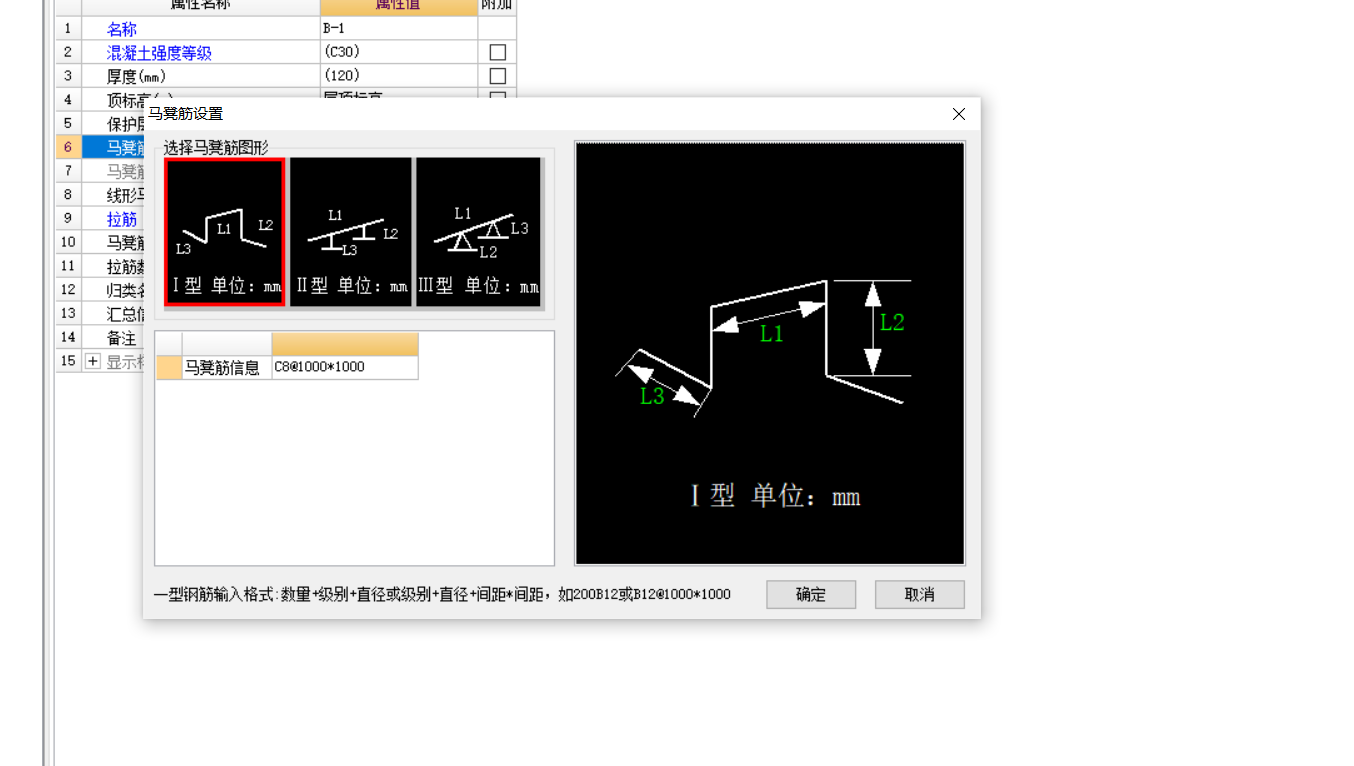The width and height of the screenshot is (1354, 766).
Task: Click the B-1 name value cell
Action: [x=399, y=28]
